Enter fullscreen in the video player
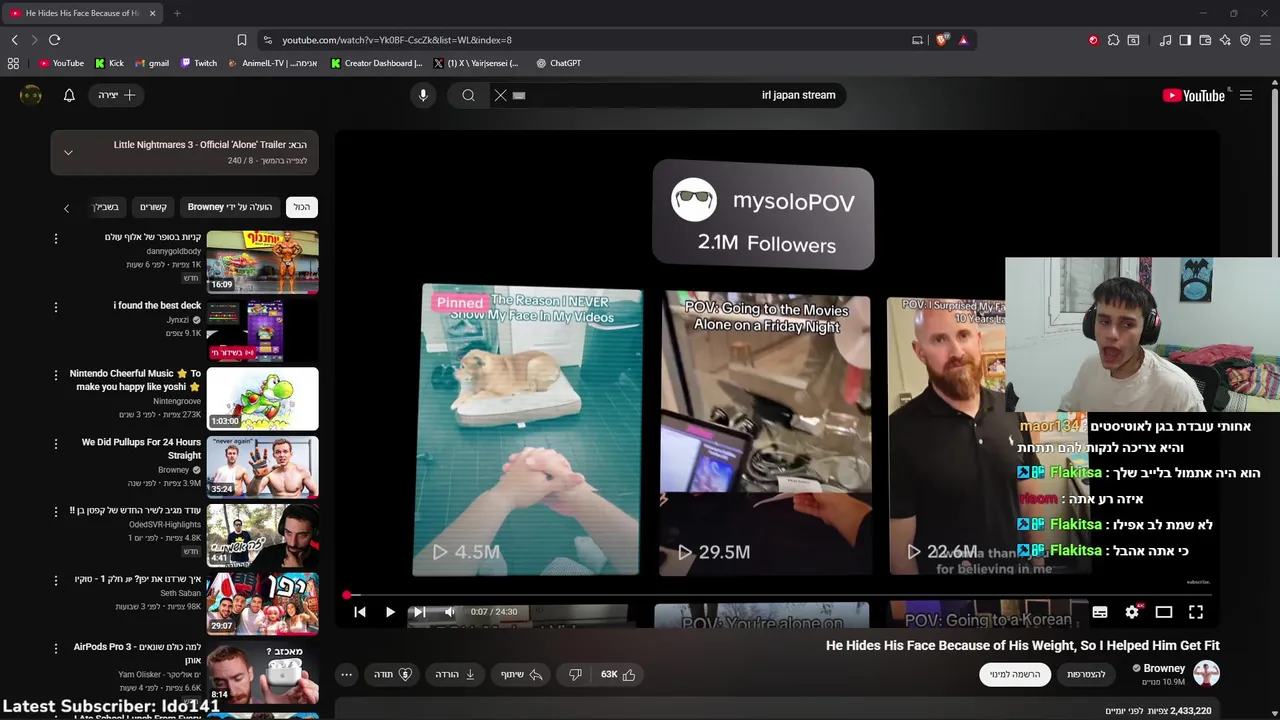This screenshot has width=1280, height=720. [1196, 612]
